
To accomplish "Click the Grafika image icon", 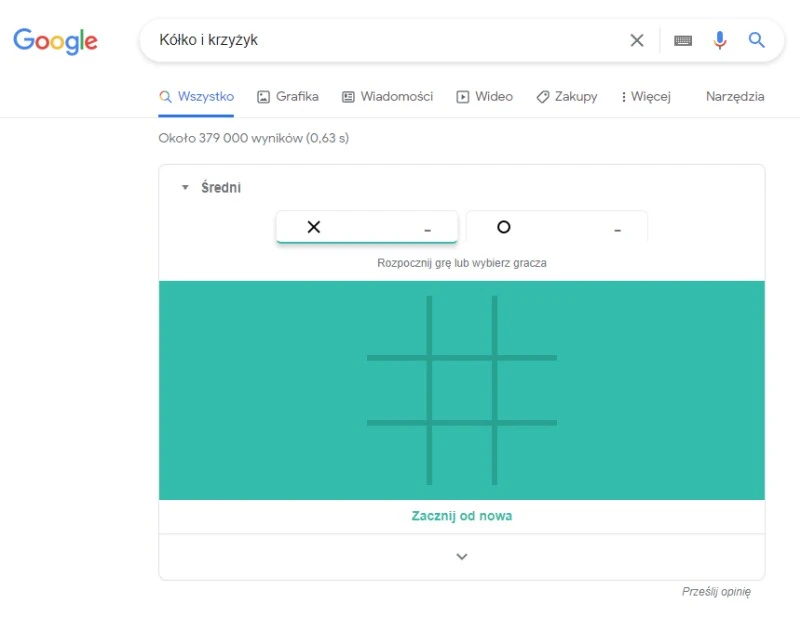I will 264,97.
